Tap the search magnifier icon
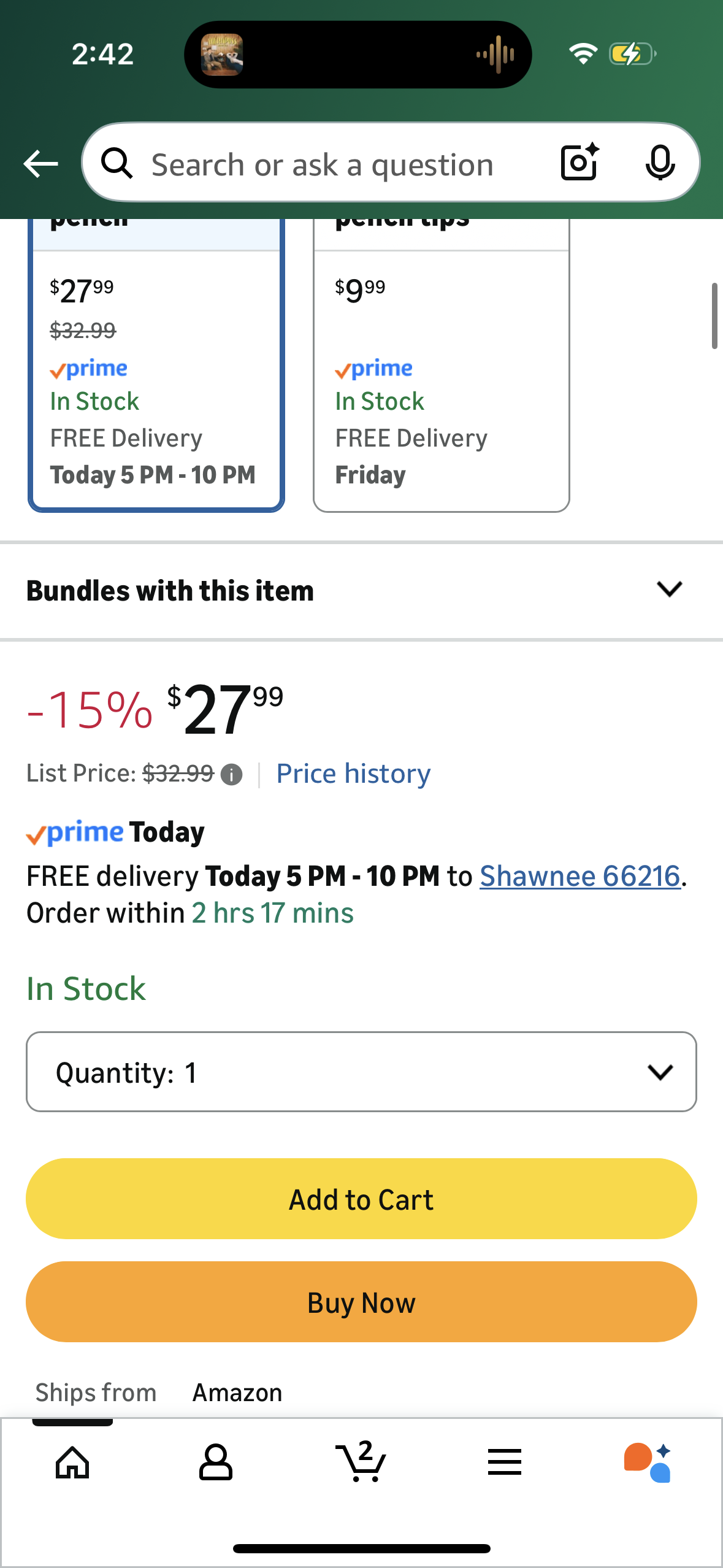 117,164
